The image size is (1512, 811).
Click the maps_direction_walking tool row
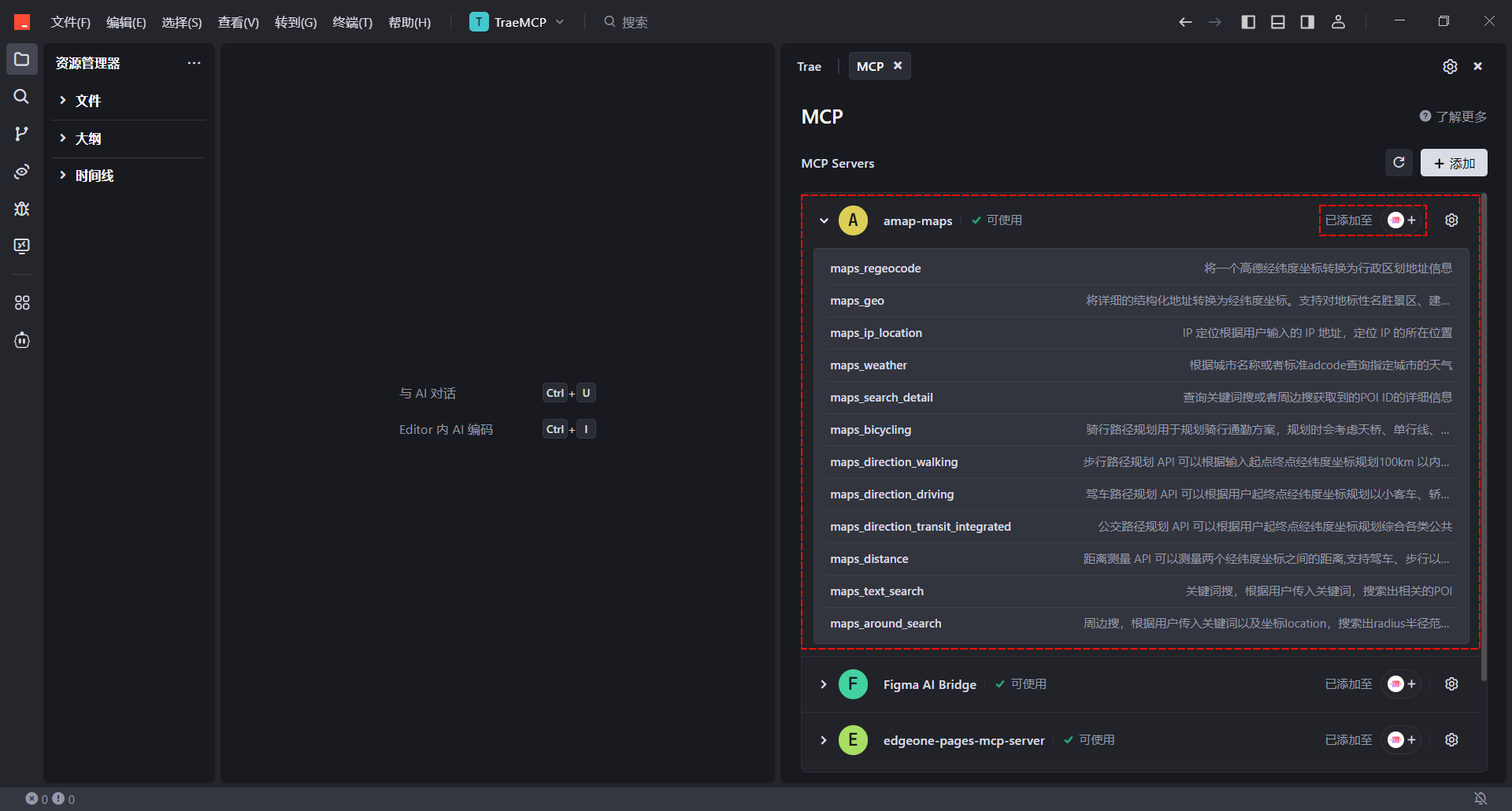click(x=1141, y=462)
